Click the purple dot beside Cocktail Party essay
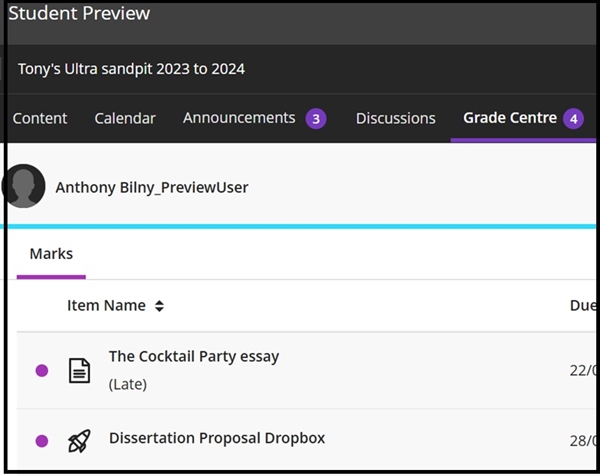600x476 pixels. click(x=42, y=370)
